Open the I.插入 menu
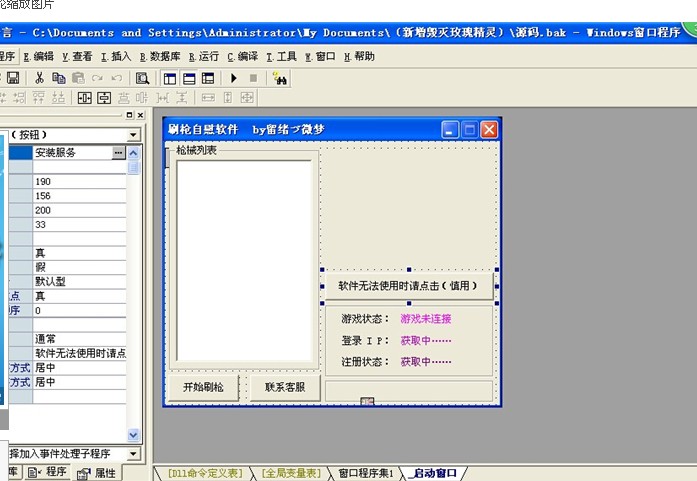697x481 pixels. click(x=116, y=56)
